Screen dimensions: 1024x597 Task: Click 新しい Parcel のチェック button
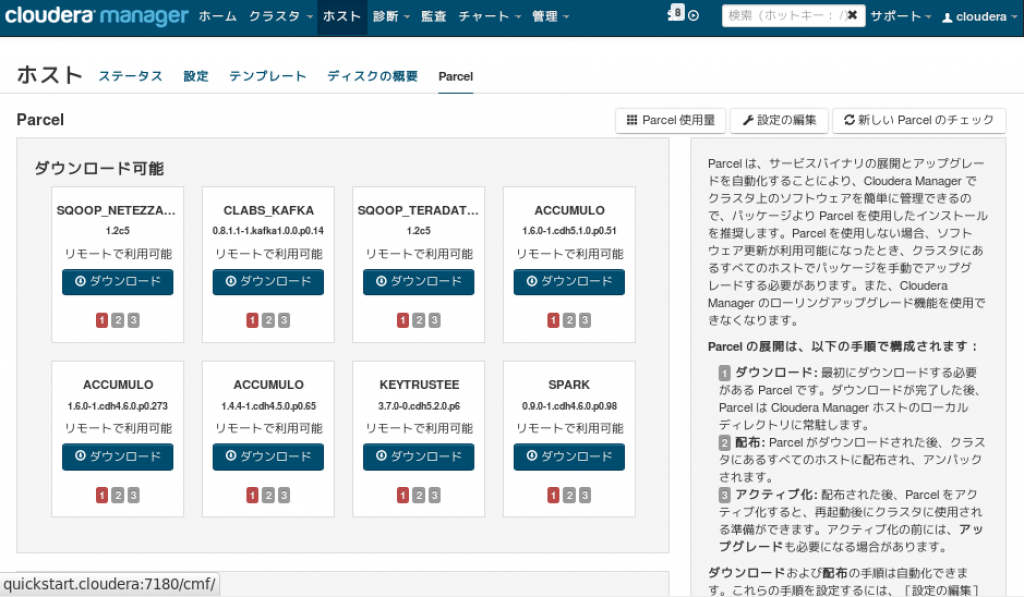click(x=919, y=120)
